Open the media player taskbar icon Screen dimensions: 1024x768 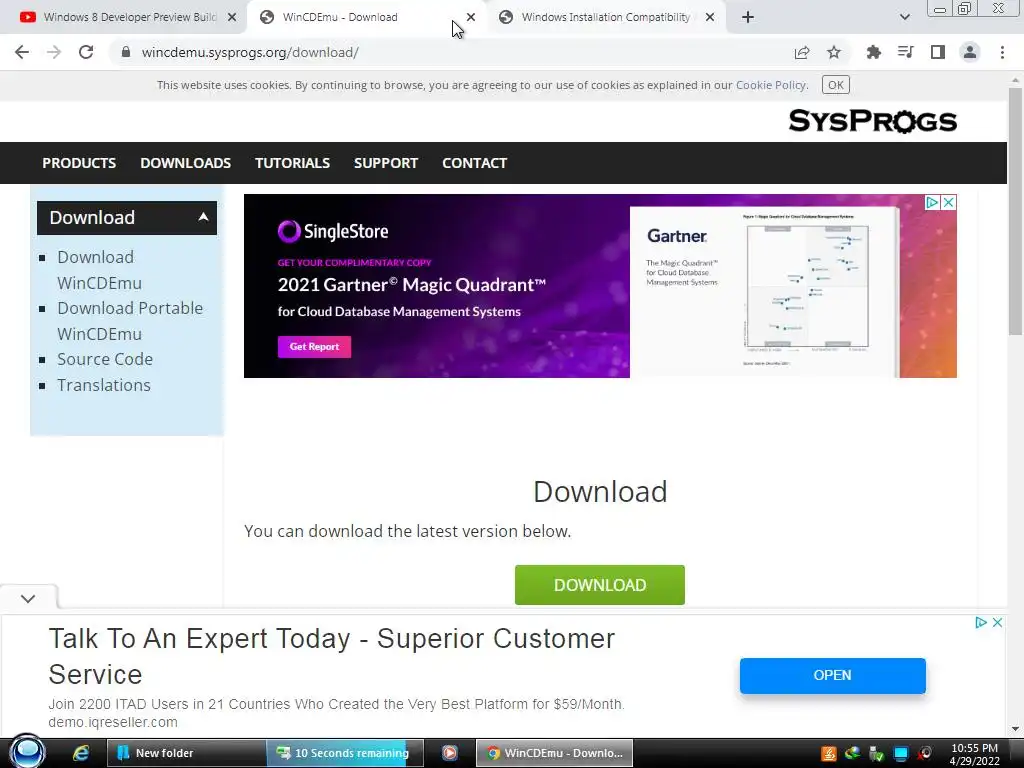click(x=450, y=753)
